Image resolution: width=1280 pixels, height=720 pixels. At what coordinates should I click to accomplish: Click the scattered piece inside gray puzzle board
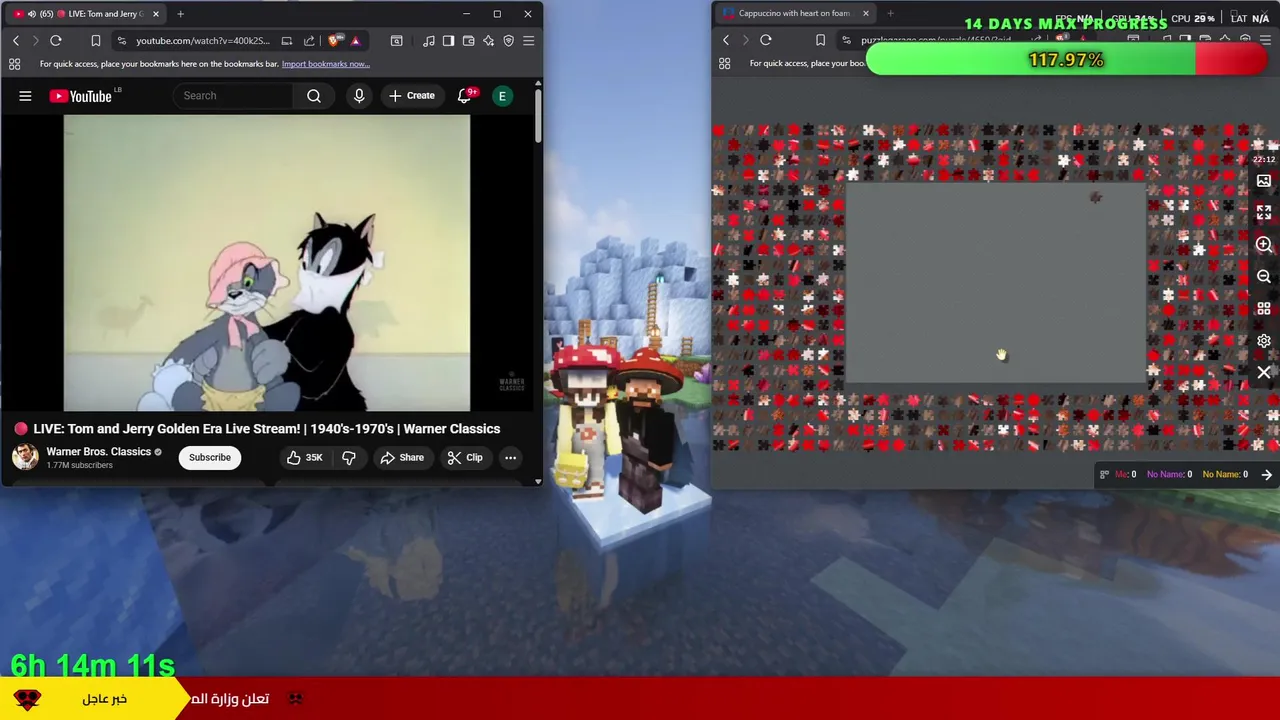[1095, 197]
